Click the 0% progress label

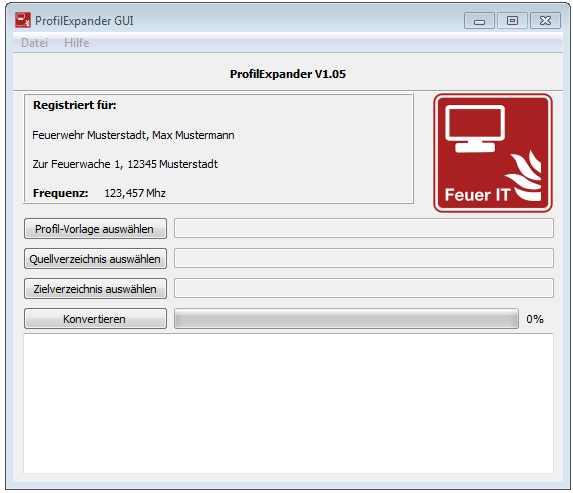click(535, 319)
